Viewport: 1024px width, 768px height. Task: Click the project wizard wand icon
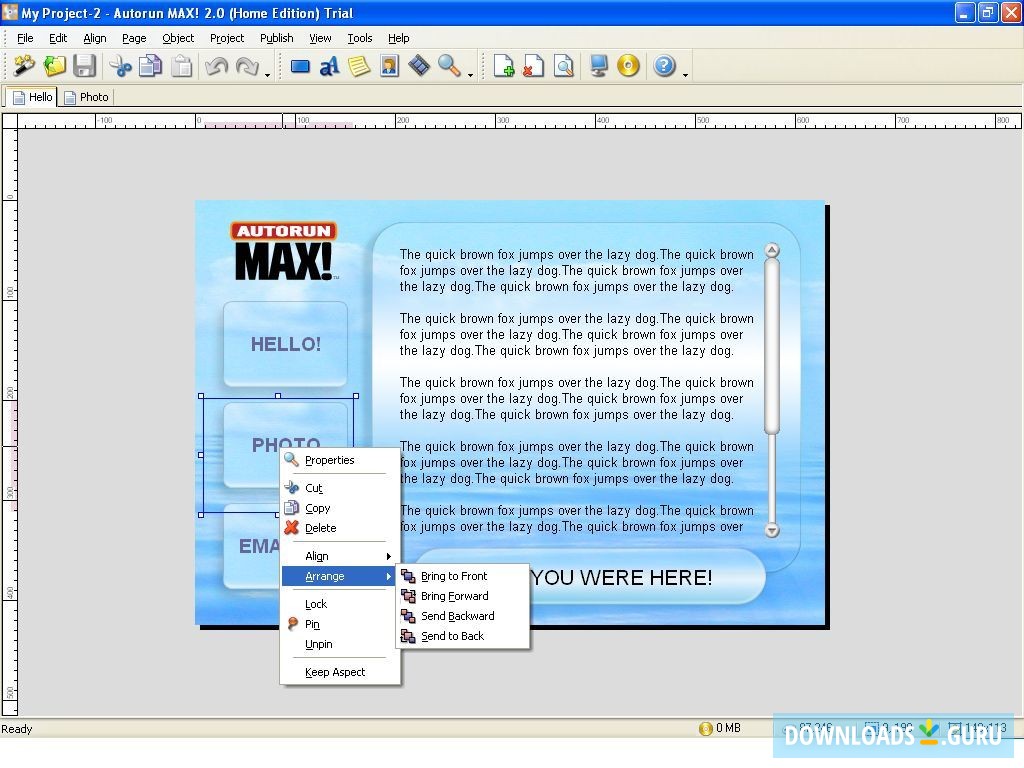24,66
